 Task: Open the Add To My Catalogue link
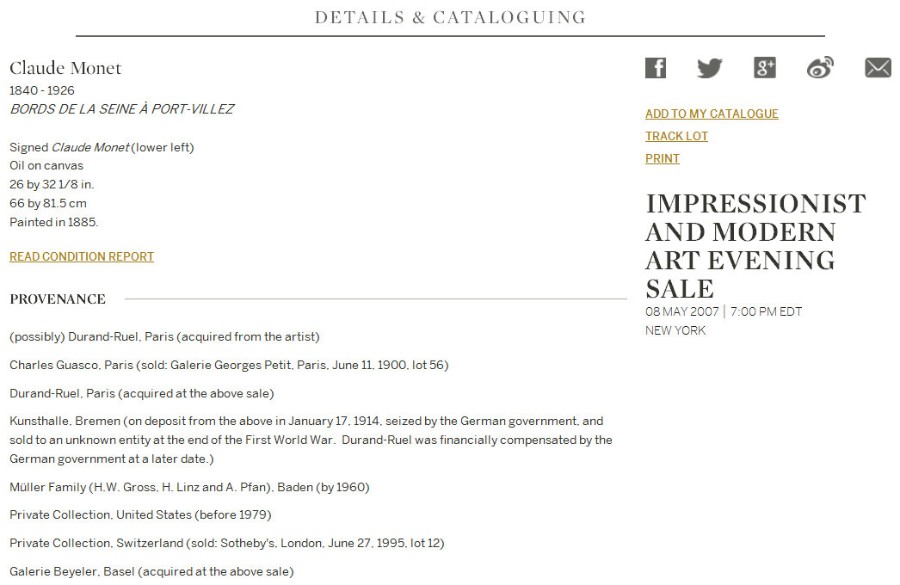pyautogui.click(x=712, y=114)
